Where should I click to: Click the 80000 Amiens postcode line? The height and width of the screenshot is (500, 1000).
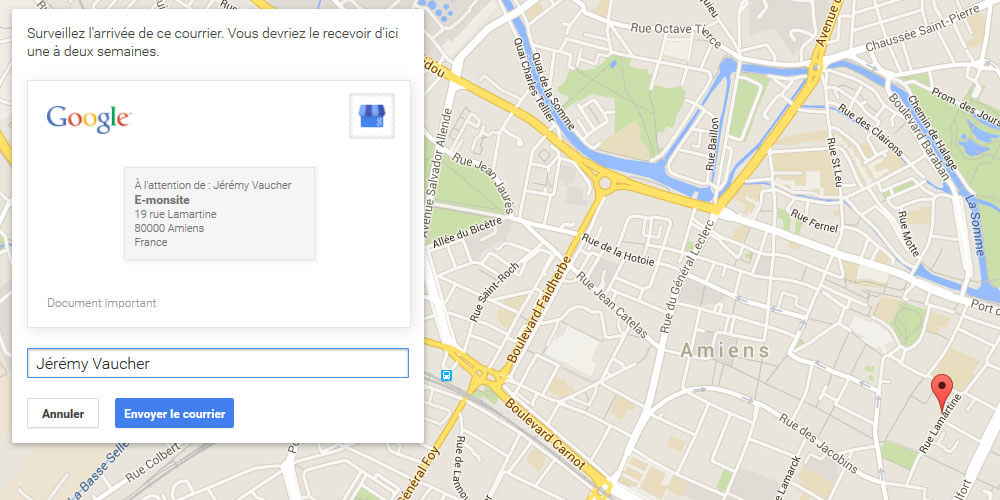coord(169,228)
